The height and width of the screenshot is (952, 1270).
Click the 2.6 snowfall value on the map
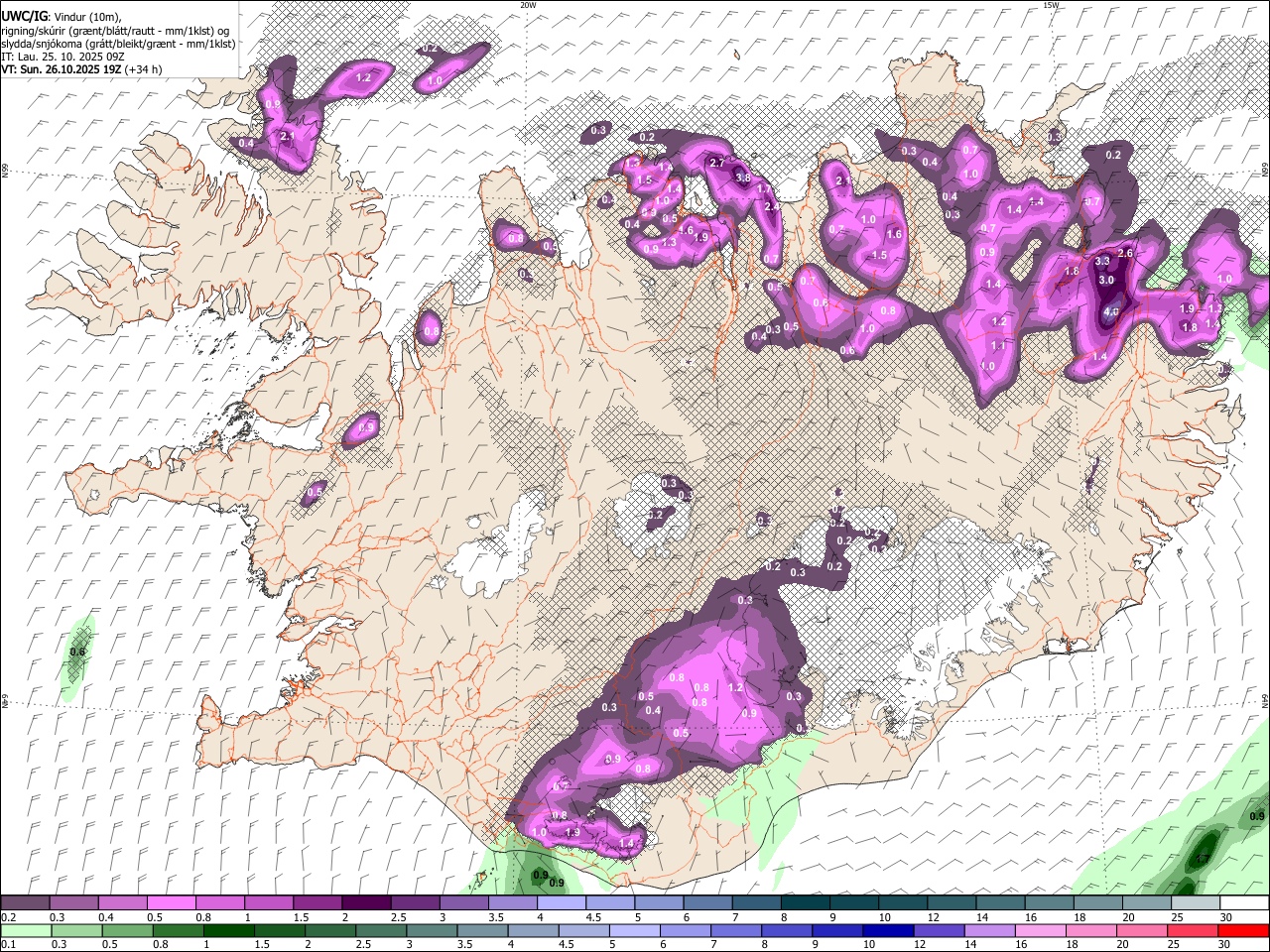(x=1125, y=254)
